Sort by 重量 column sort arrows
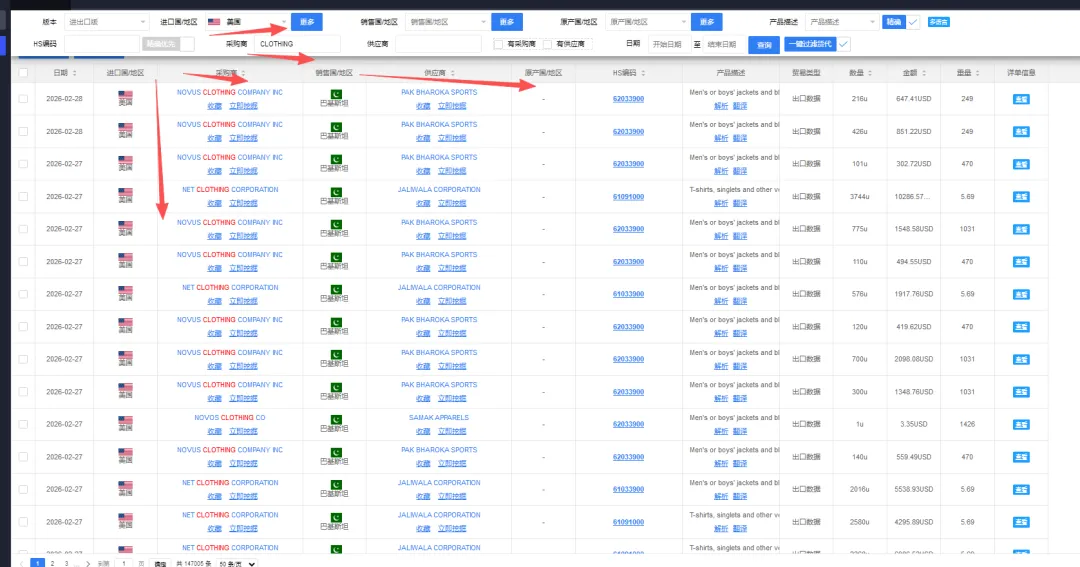 tap(978, 72)
